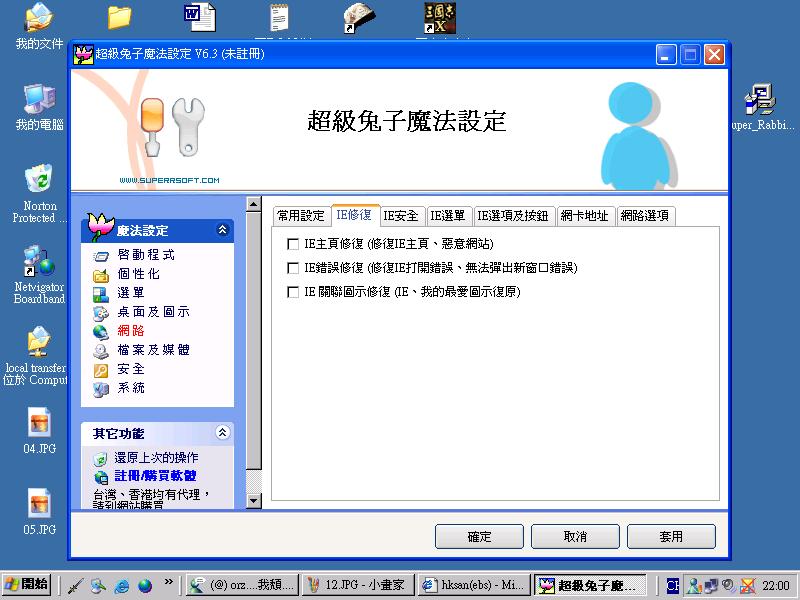This screenshot has width=800, height=600.
Task: Click the crossed-out tray icon near clock
Action: (x=747, y=585)
